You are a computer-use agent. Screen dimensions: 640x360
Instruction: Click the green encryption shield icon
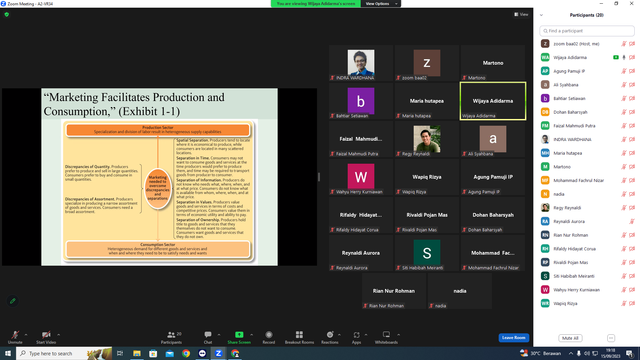coord(7,14)
